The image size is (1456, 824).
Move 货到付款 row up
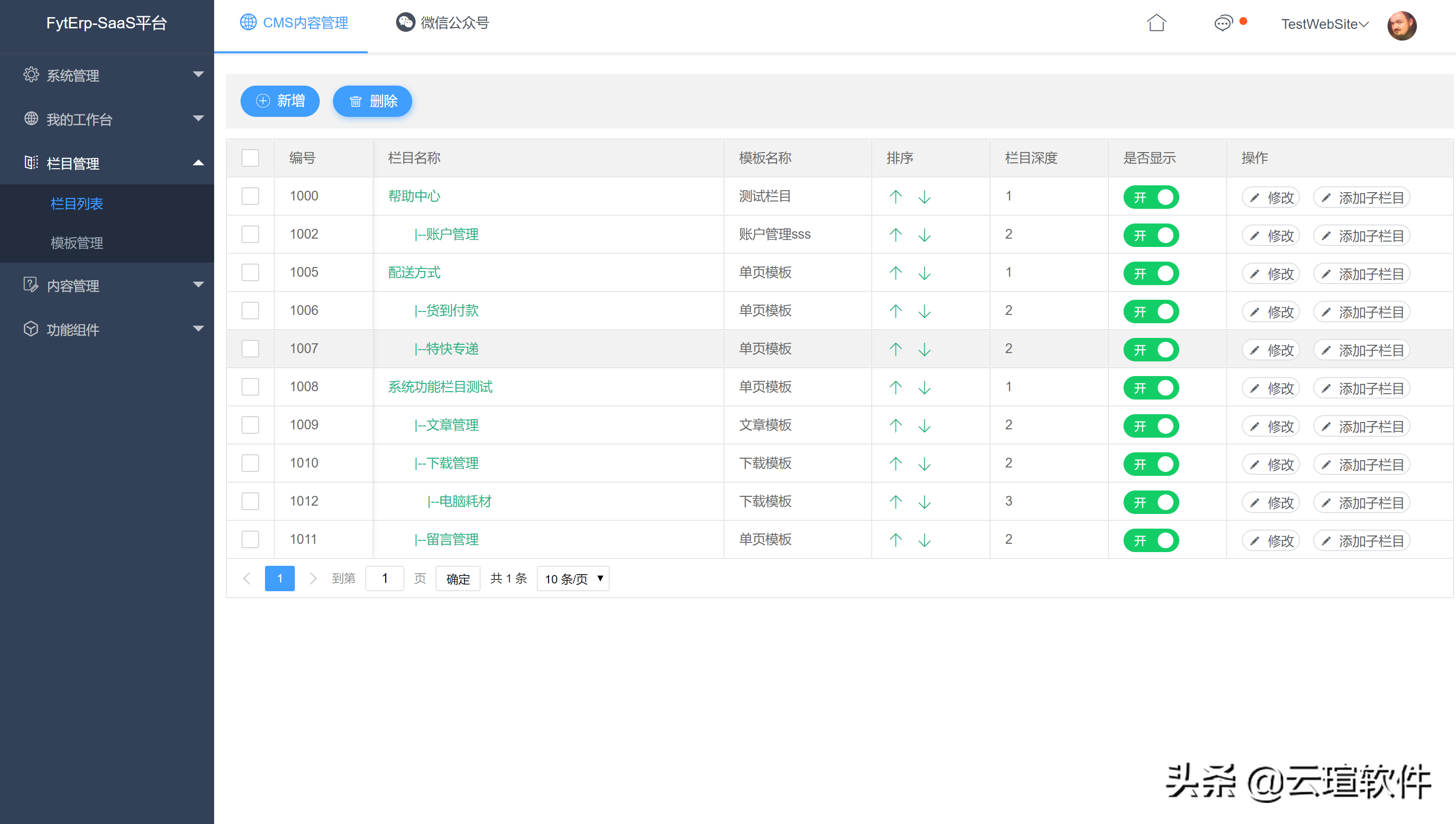pos(895,312)
